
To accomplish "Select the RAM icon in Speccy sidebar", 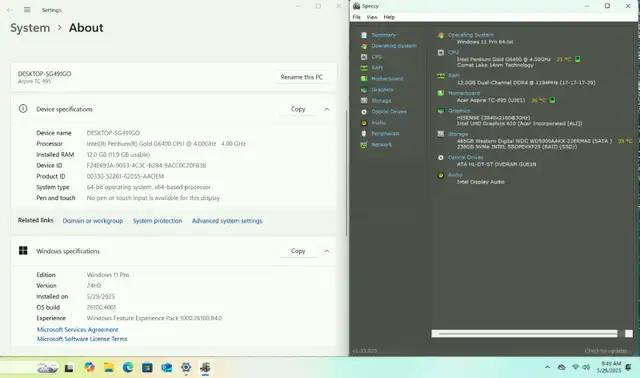I will tap(364, 68).
